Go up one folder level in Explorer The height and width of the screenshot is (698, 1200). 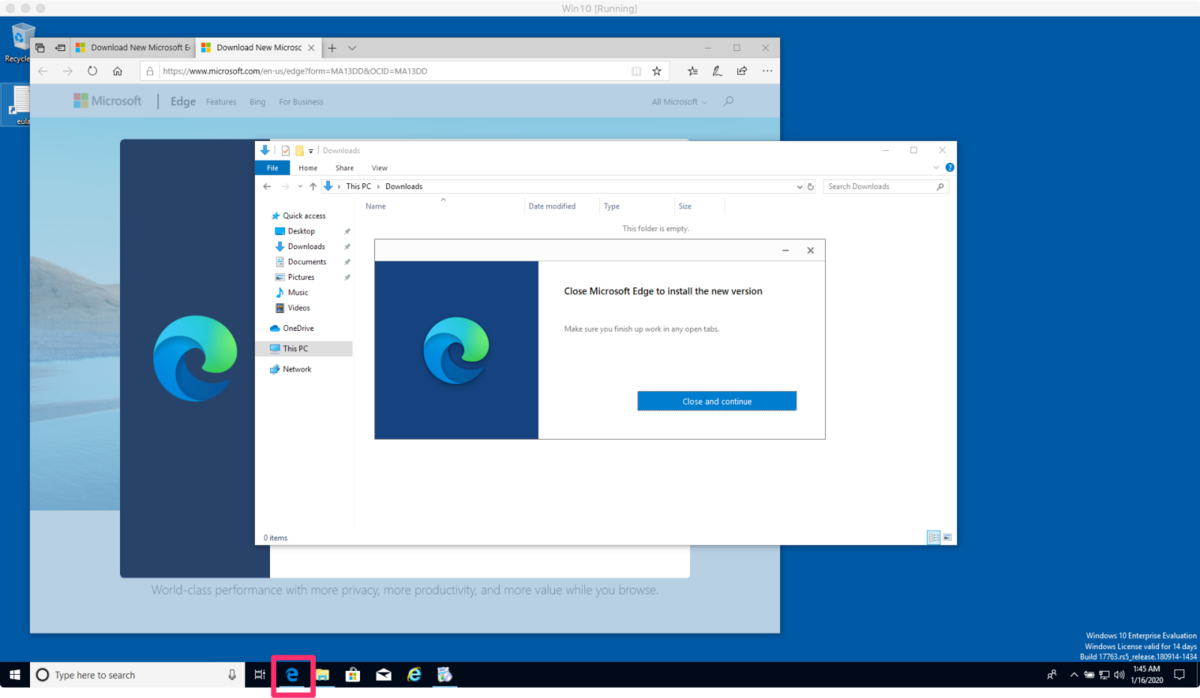tap(313, 186)
